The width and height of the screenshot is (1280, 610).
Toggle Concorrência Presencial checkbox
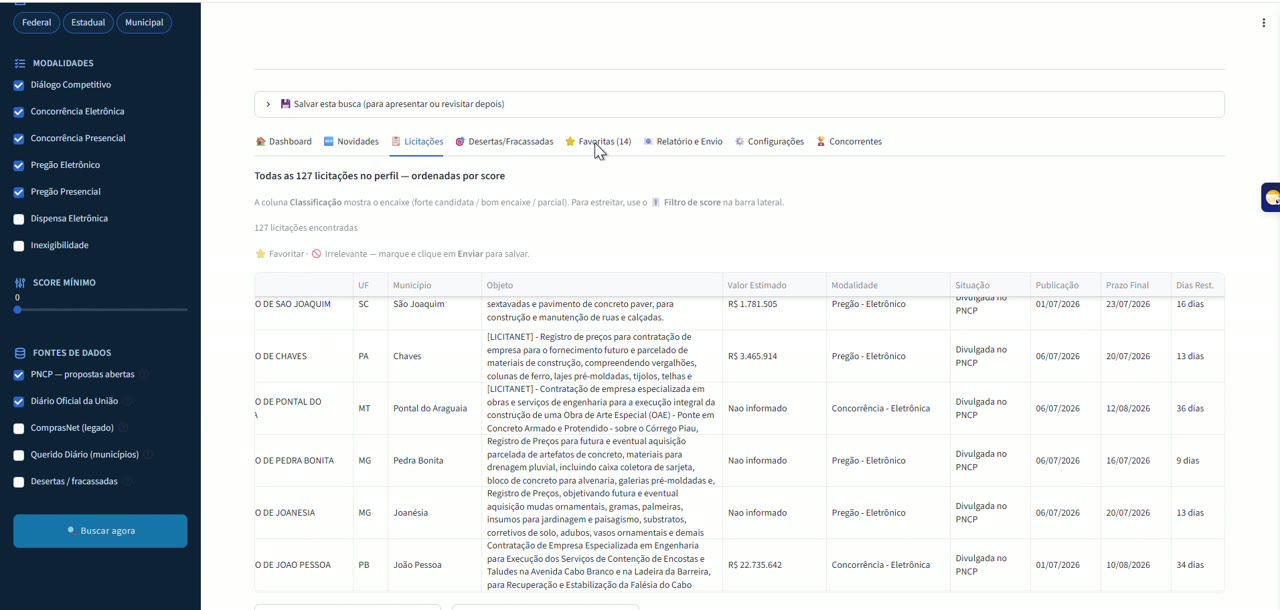19,139
